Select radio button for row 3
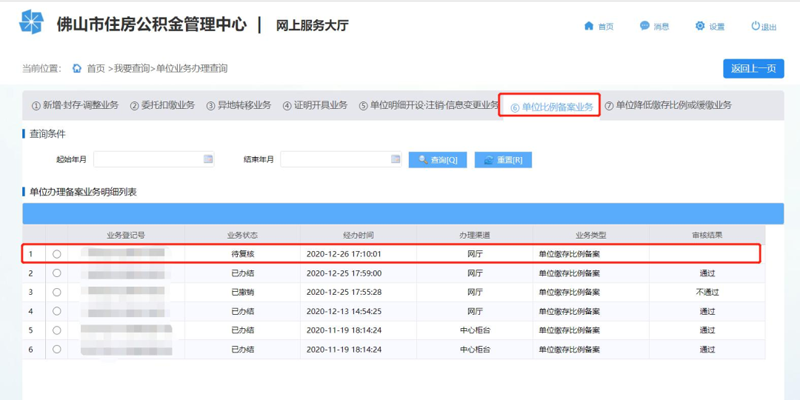Screen dimensions: 800x400 point(57,292)
